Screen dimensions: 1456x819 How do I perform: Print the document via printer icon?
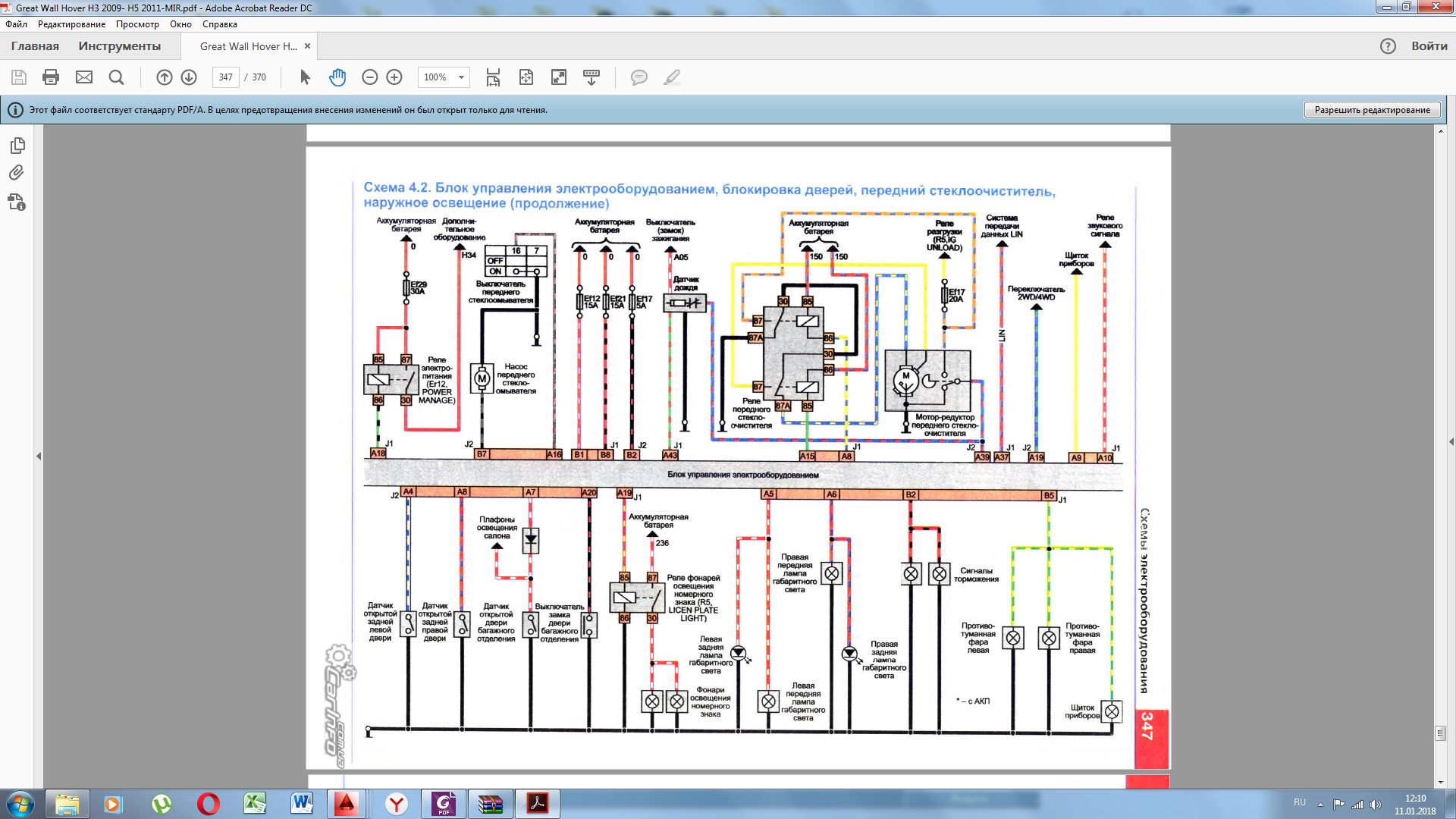51,77
